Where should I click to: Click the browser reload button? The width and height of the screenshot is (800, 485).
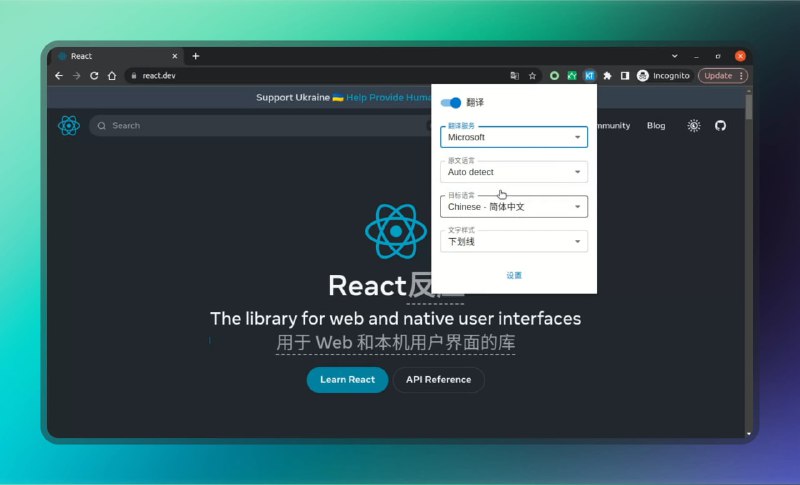click(94, 75)
